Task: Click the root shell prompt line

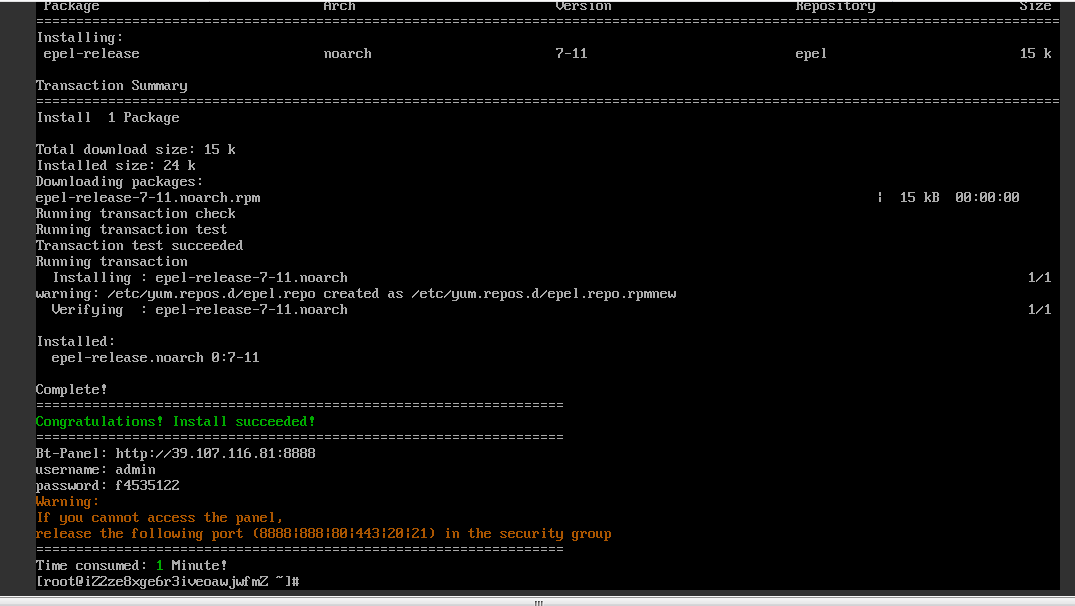Action: click(x=168, y=582)
